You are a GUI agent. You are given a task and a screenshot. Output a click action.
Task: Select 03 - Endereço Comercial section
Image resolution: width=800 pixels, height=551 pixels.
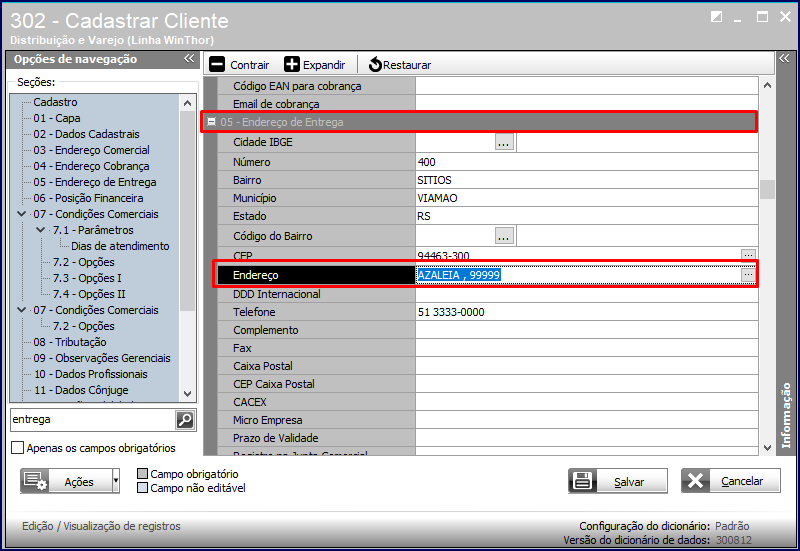[91, 150]
